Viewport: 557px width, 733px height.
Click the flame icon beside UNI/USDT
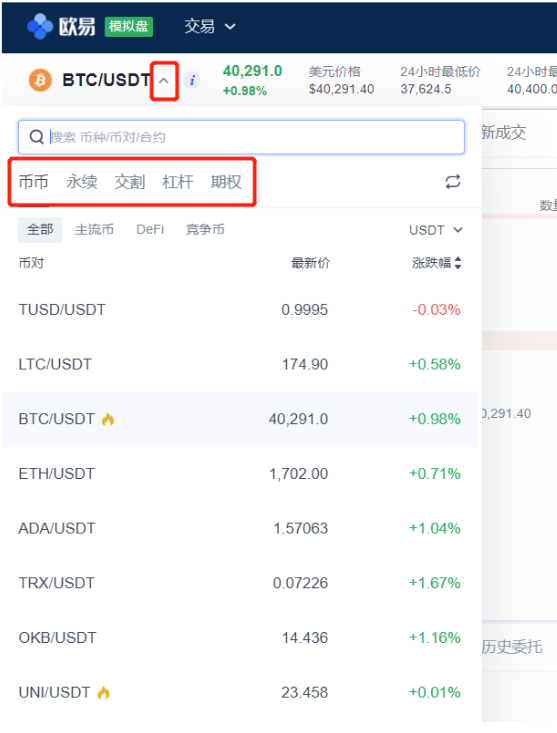(104, 692)
